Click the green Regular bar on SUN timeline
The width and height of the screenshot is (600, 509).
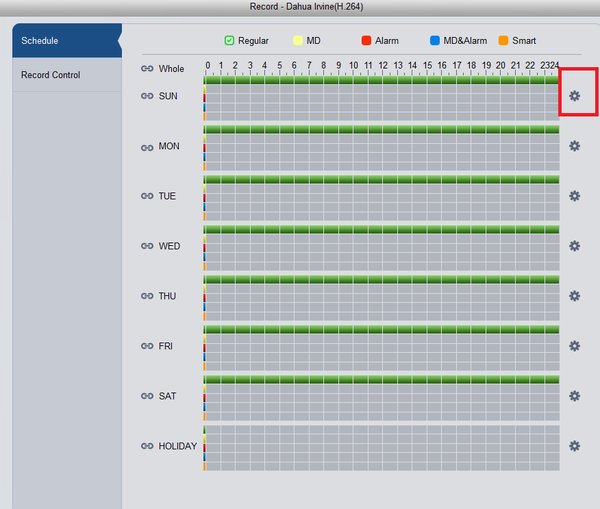(381, 79)
